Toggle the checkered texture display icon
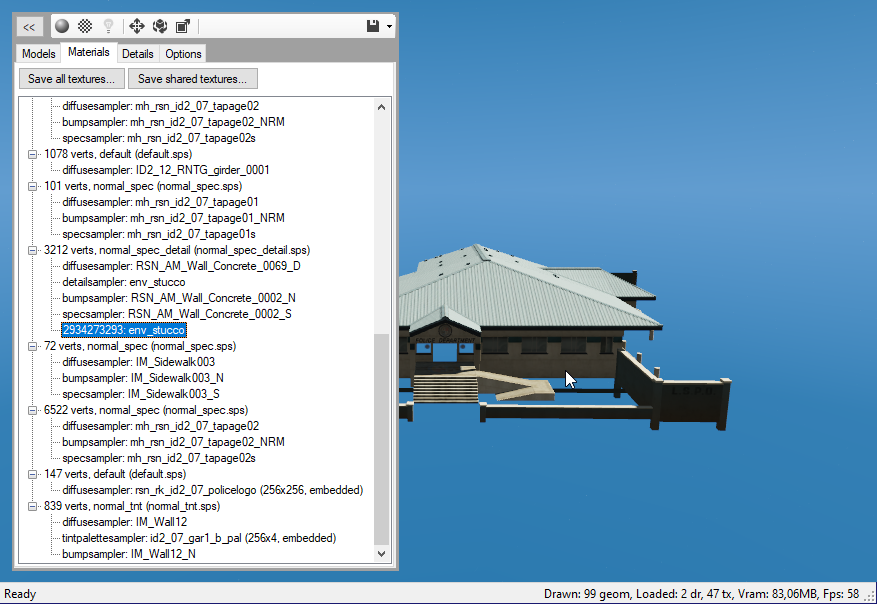Image resolution: width=877 pixels, height=604 pixels. pyautogui.click(x=85, y=25)
